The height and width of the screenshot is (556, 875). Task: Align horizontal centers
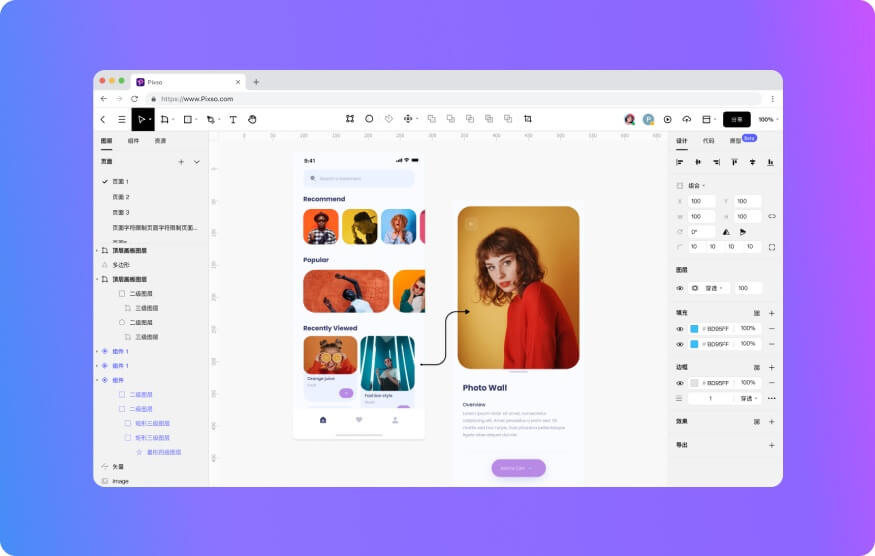[x=698, y=162]
